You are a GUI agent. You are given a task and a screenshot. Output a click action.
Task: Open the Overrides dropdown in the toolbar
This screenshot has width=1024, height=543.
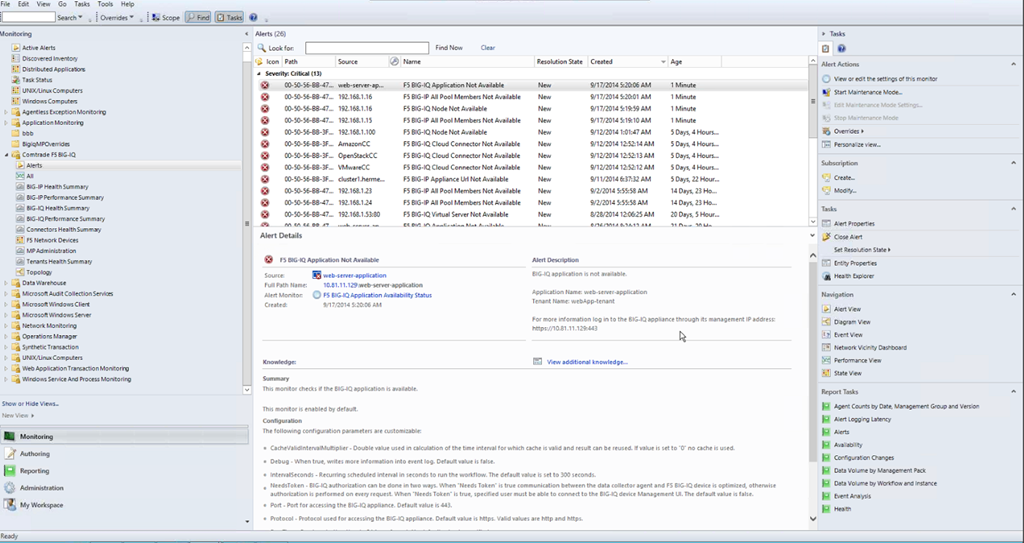click(116, 18)
